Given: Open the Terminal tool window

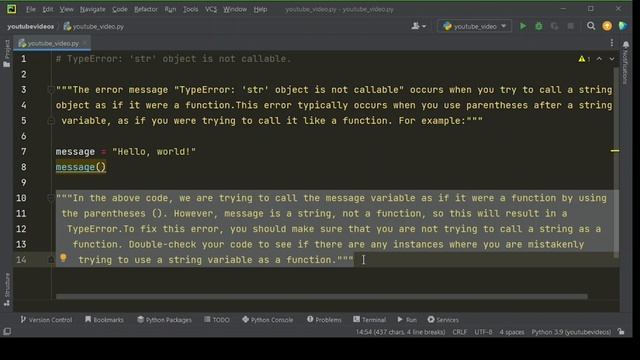Looking at the screenshot, I should (369, 320).
